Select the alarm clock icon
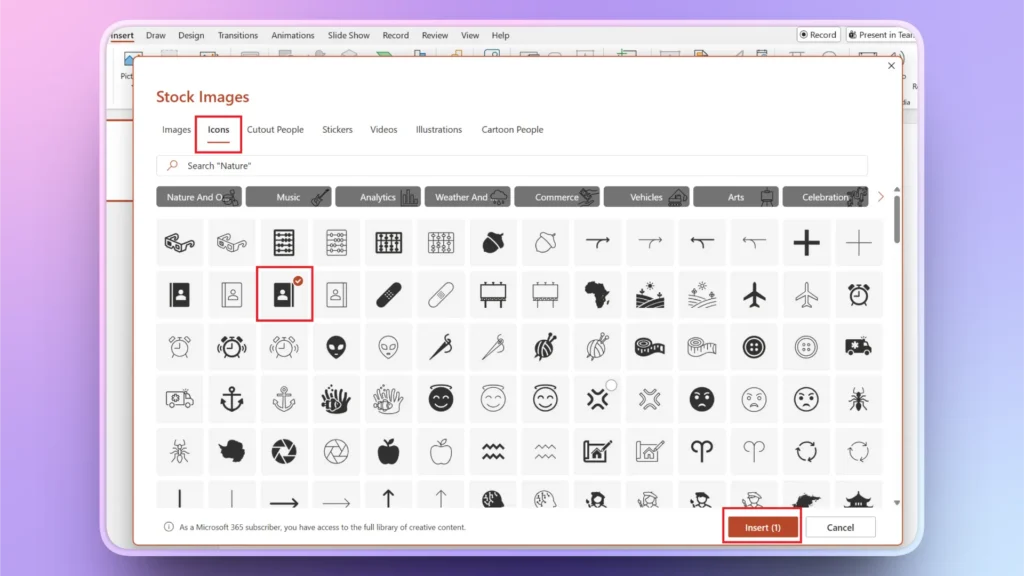This screenshot has width=1024, height=576. pyautogui.click(x=858, y=294)
